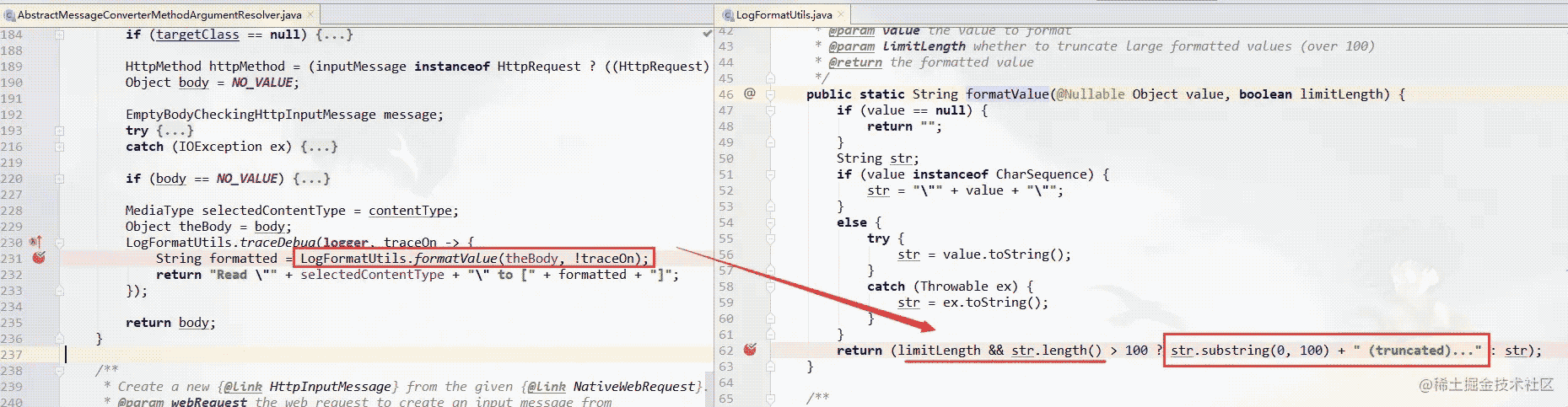This screenshot has height=407, width=1568.
Task: Toggle breakpoint on line 231 in left editor
Action: [39, 257]
